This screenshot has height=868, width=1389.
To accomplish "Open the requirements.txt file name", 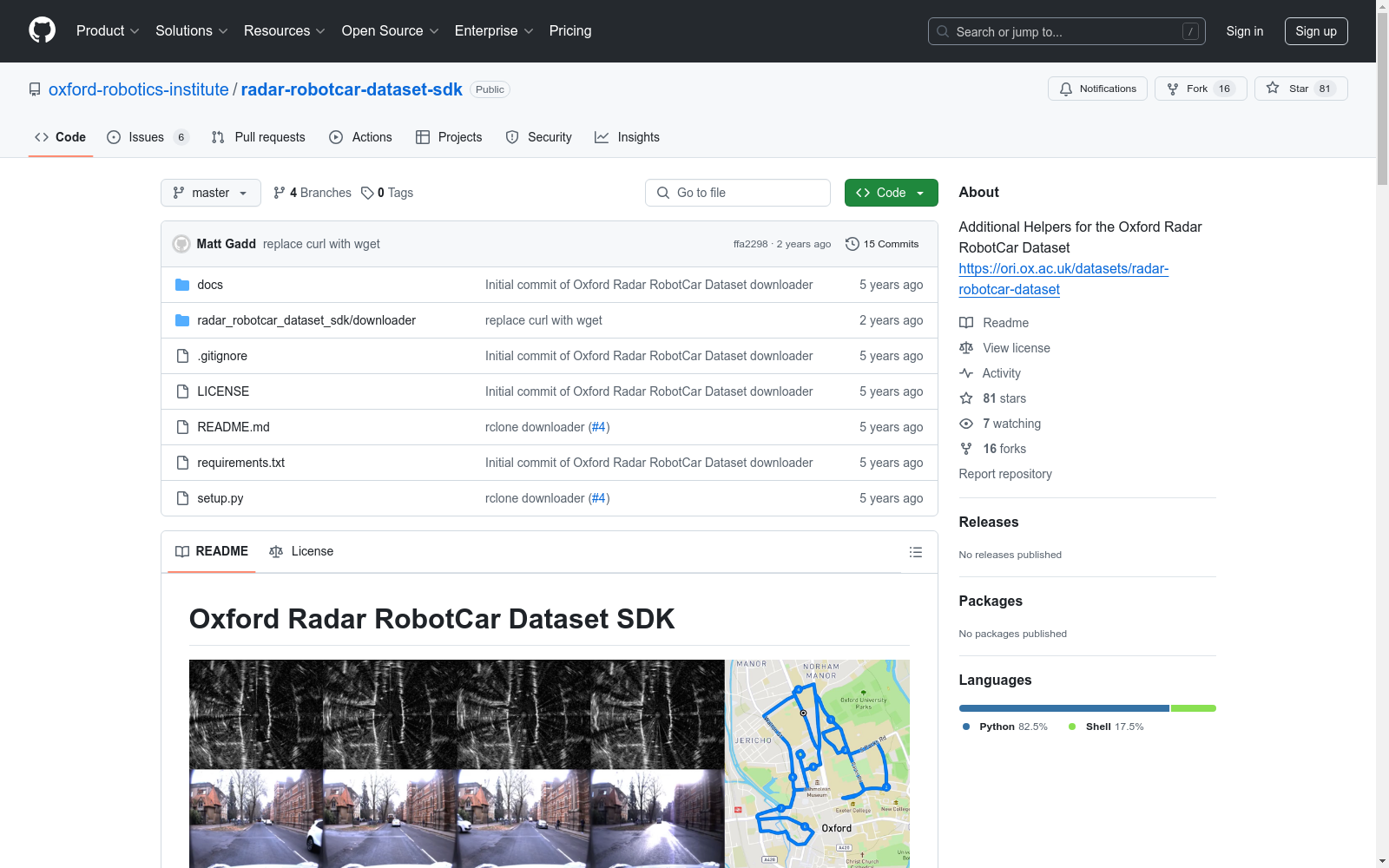I will (241, 463).
